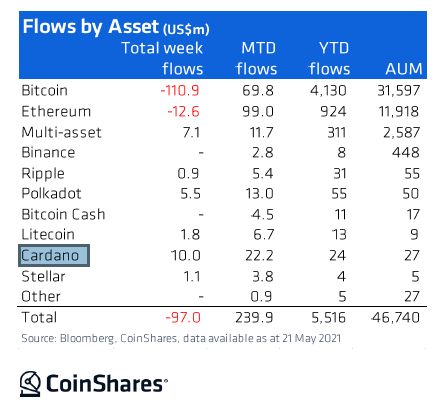446x403 pixels.
Task: Click the Flows by Asset title
Action: tap(116, 27)
